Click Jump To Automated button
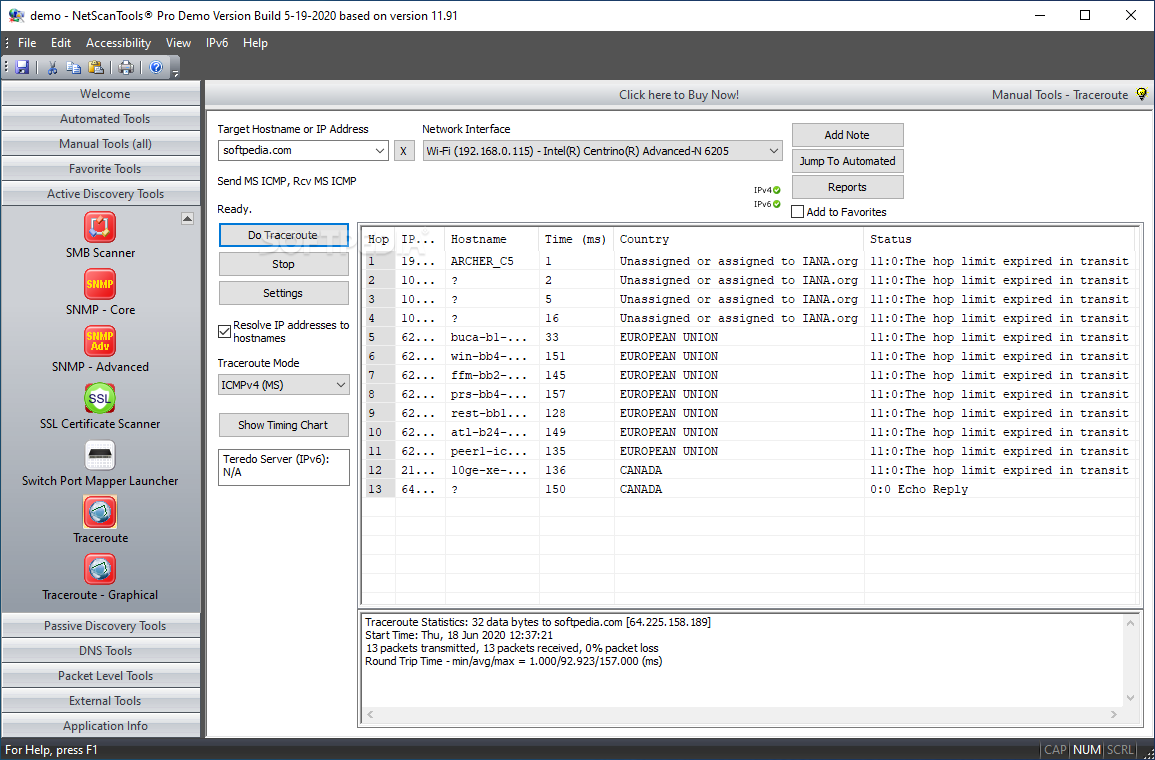This screenshot has height=760, width=1155. click(847, 161)
